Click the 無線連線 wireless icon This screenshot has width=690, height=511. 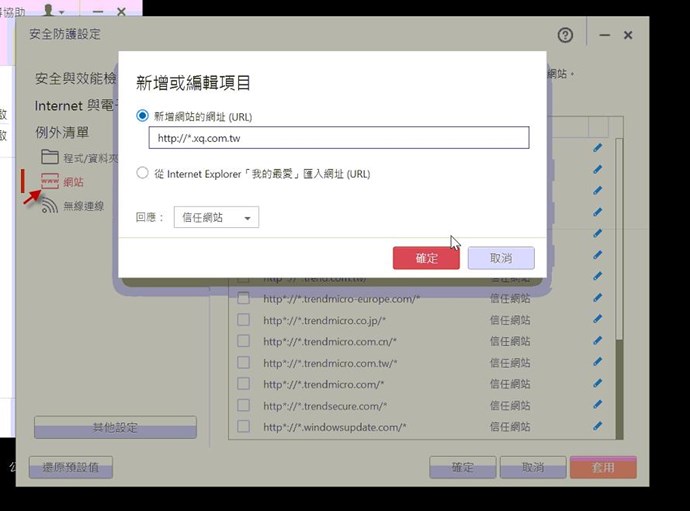pyautogui.click(x=50, y=205)
